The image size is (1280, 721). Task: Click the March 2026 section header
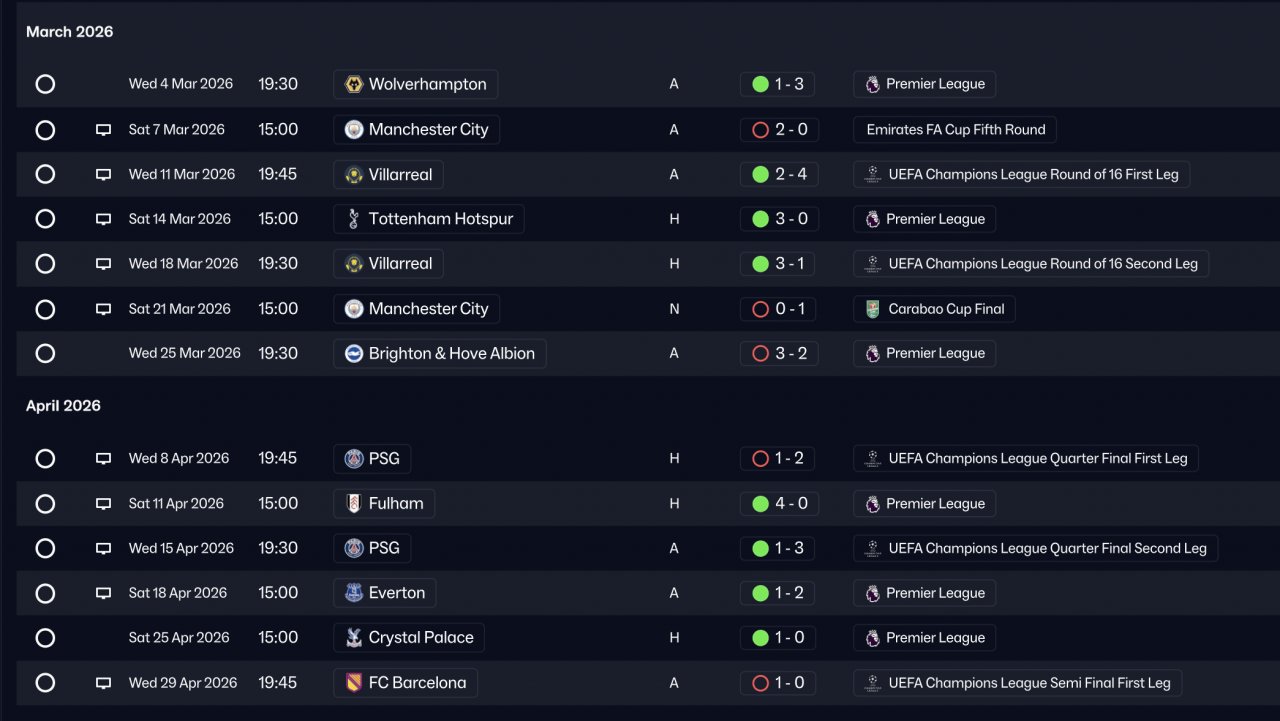pos(70,32)
